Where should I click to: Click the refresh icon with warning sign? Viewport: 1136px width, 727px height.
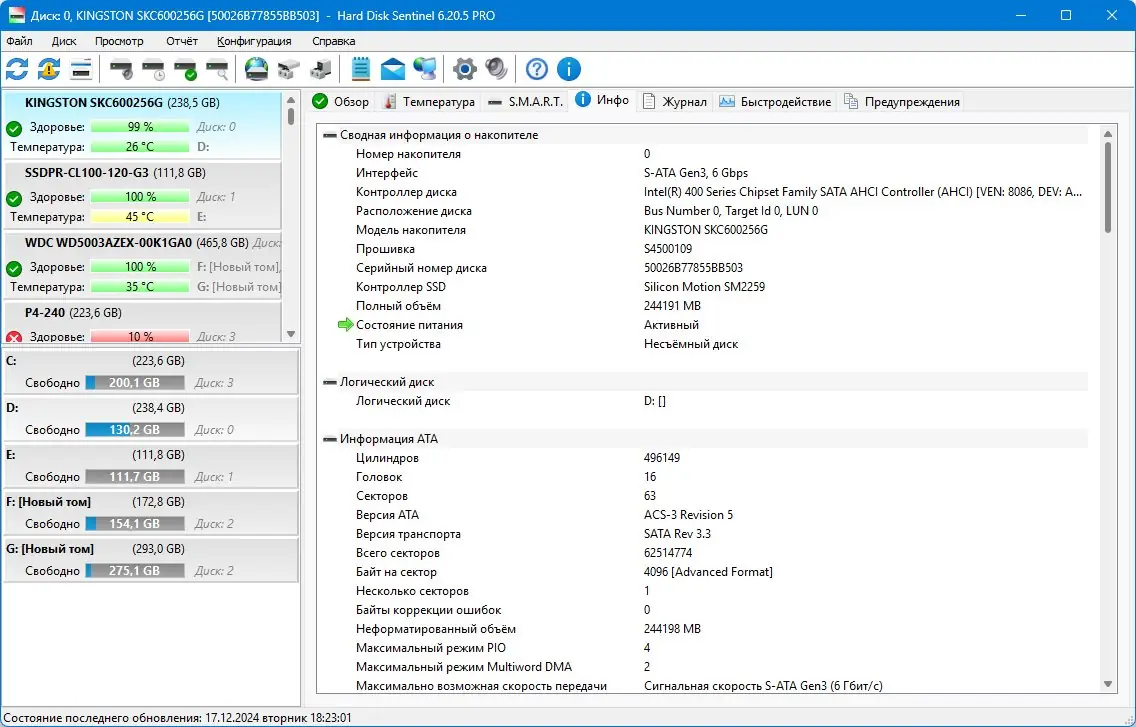point(49,70)
